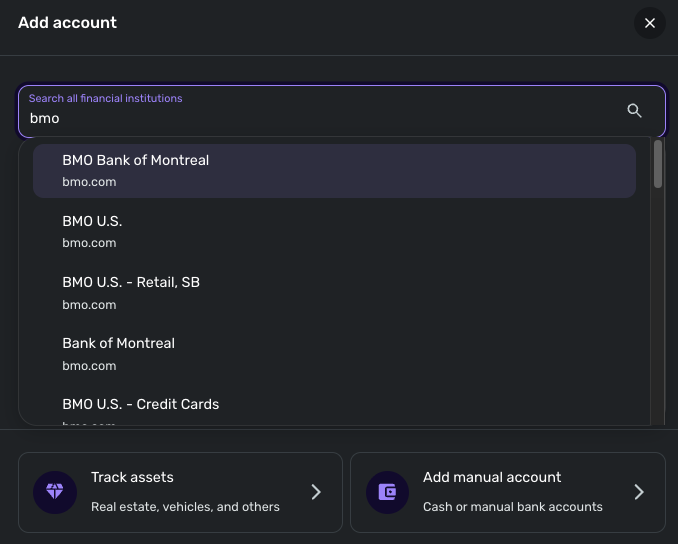
Task: Close the Add account dialog
Action: 649,23
